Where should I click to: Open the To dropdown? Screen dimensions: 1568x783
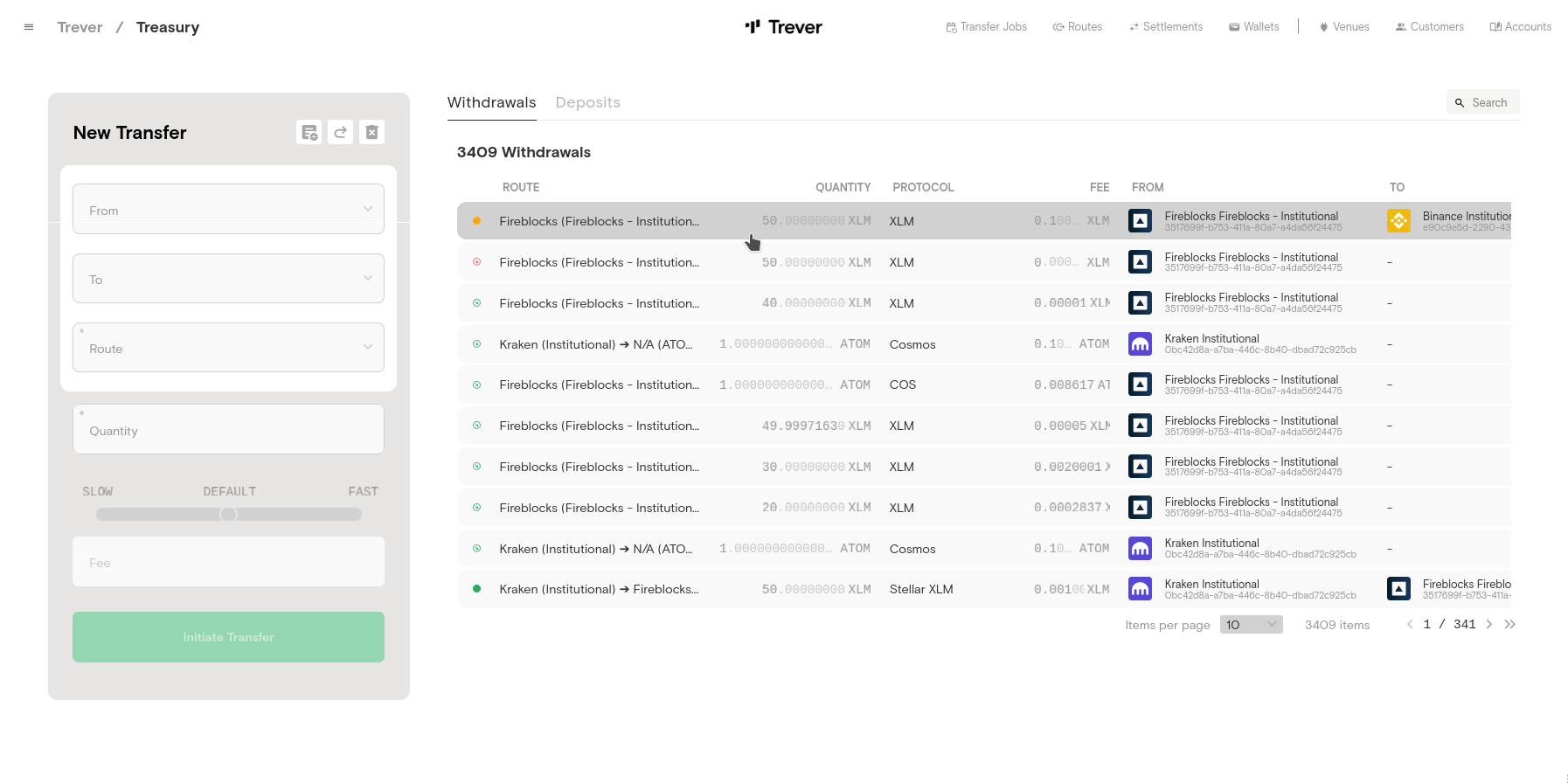228,279
